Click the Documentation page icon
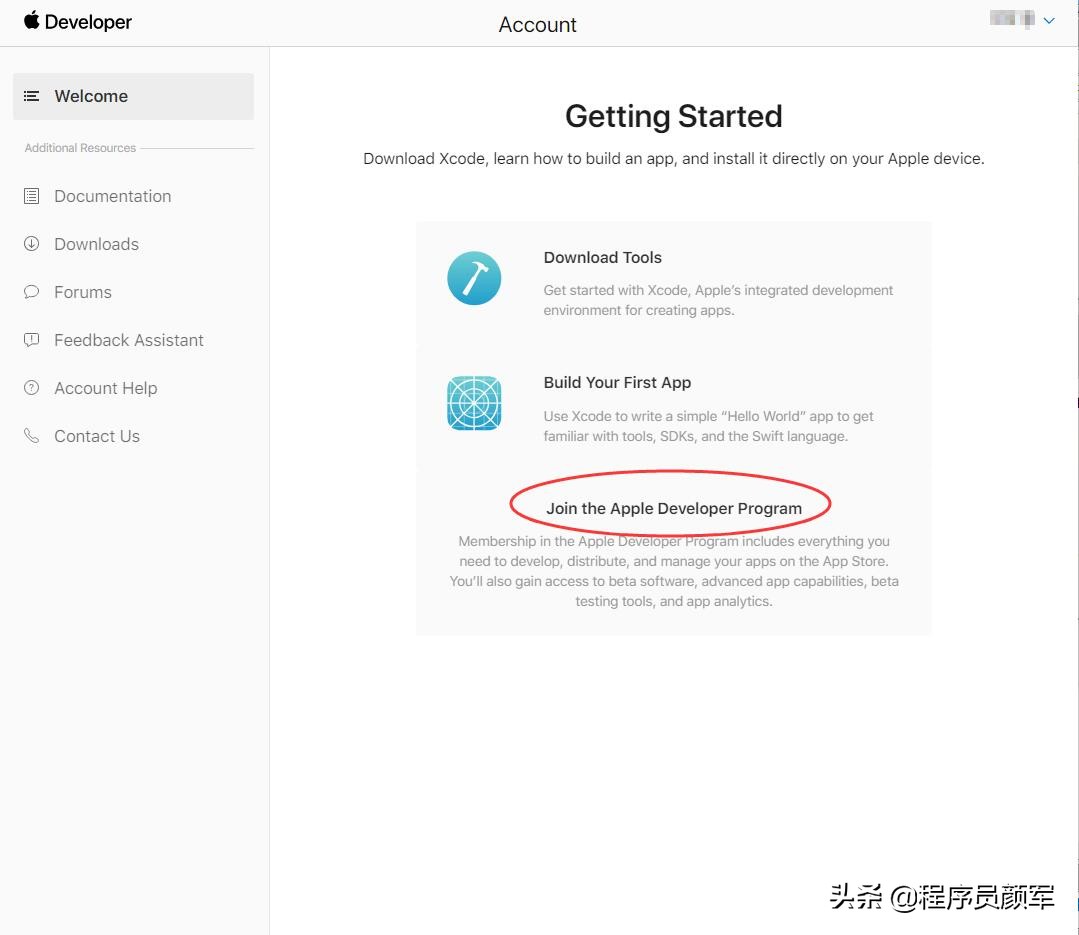 [x=32, y=196]
